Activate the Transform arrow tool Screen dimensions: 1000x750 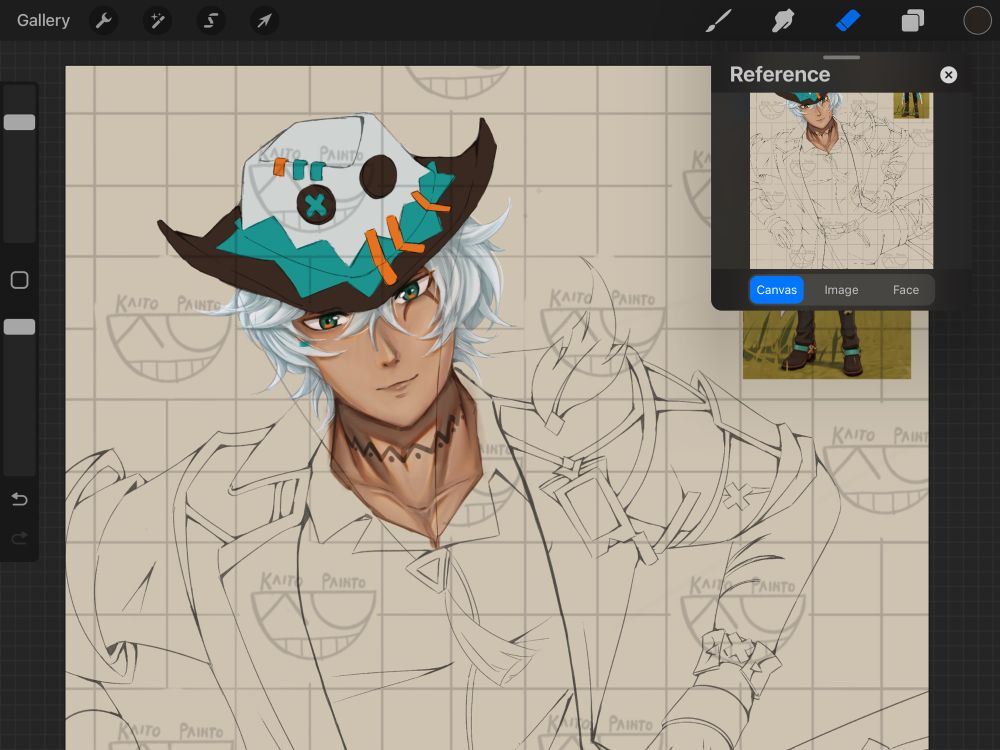pos(264,20)
